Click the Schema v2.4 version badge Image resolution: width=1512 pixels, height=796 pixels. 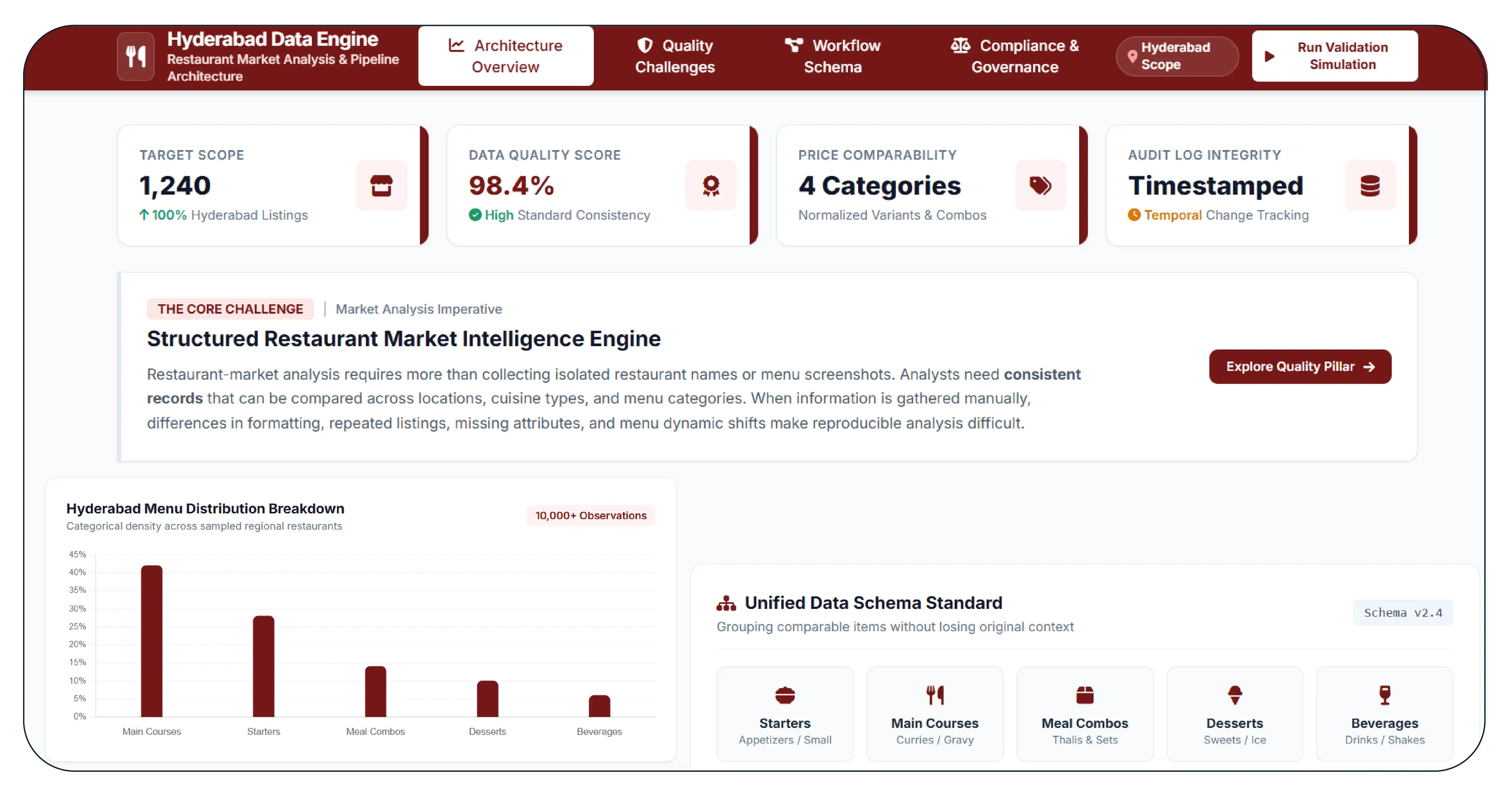(x=1403, y=613)
